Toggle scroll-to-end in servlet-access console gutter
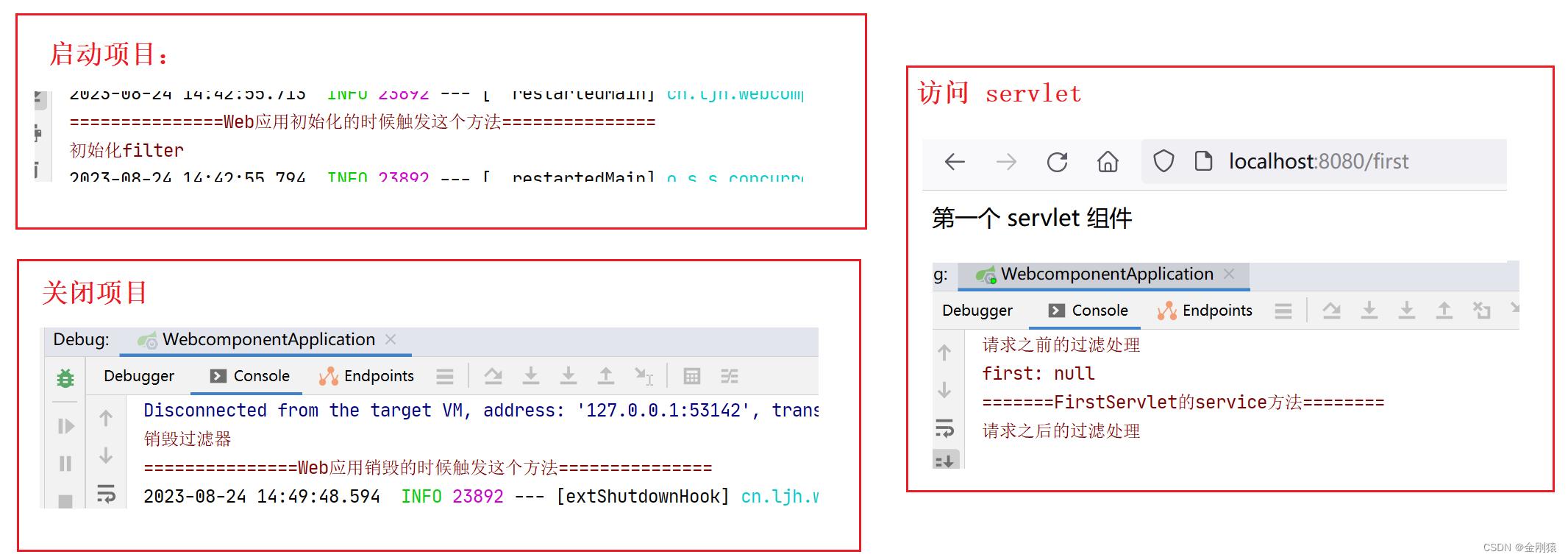Viewport: 1568px width, 560px height. [x=946, y=460]
